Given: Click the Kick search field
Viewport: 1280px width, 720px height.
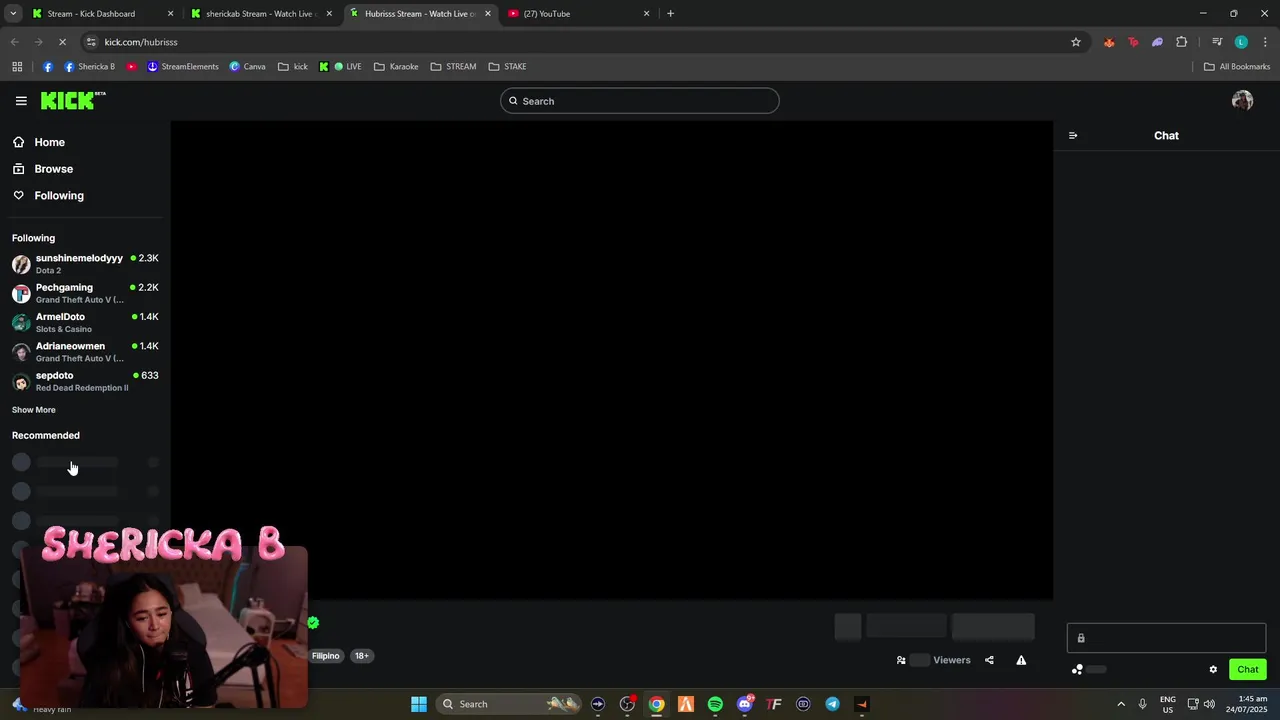Looking at the screenshot, I should click(640, 101).
